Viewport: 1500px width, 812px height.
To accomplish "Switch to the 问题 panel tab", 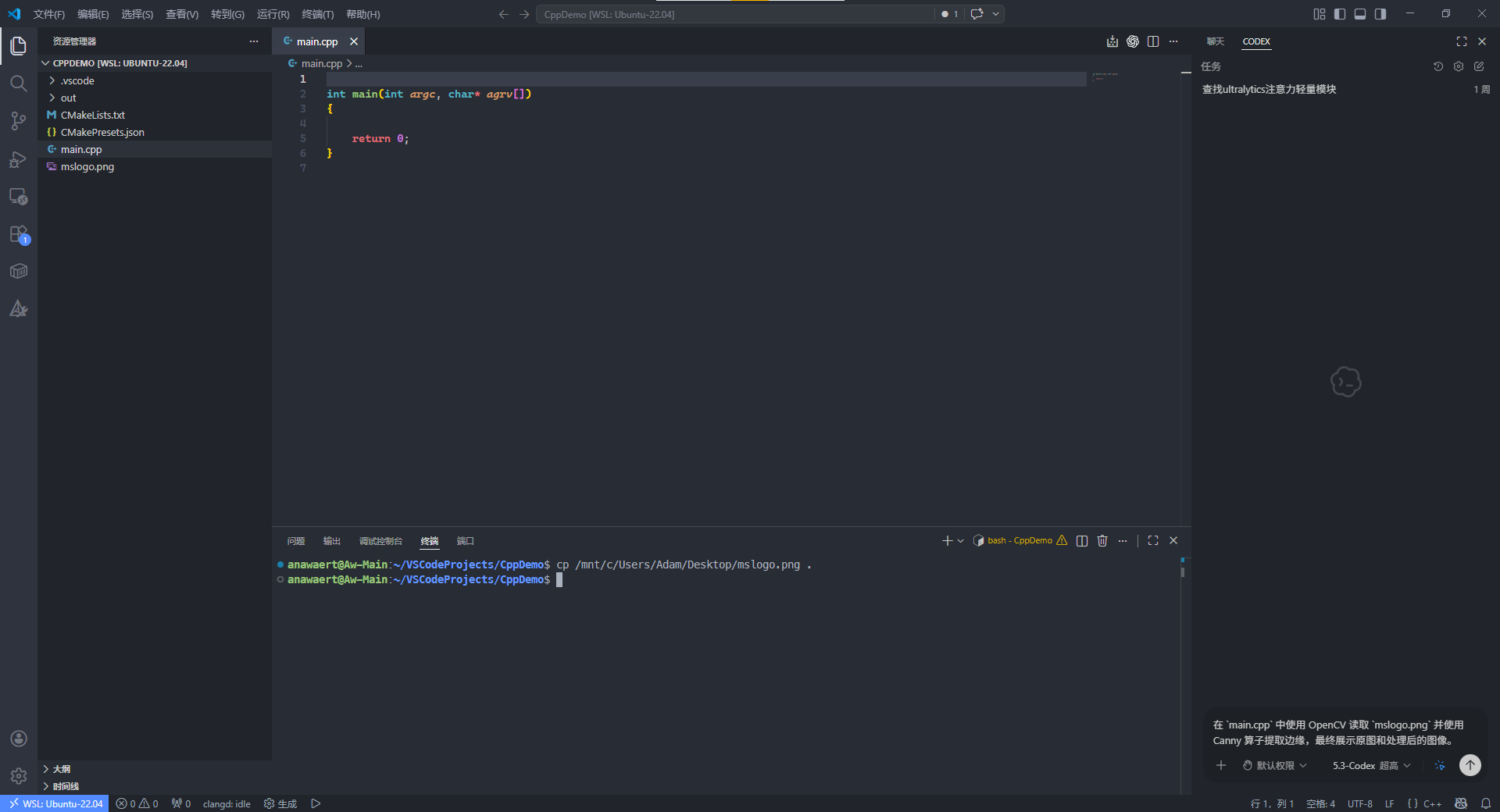I will click(296, 541).
